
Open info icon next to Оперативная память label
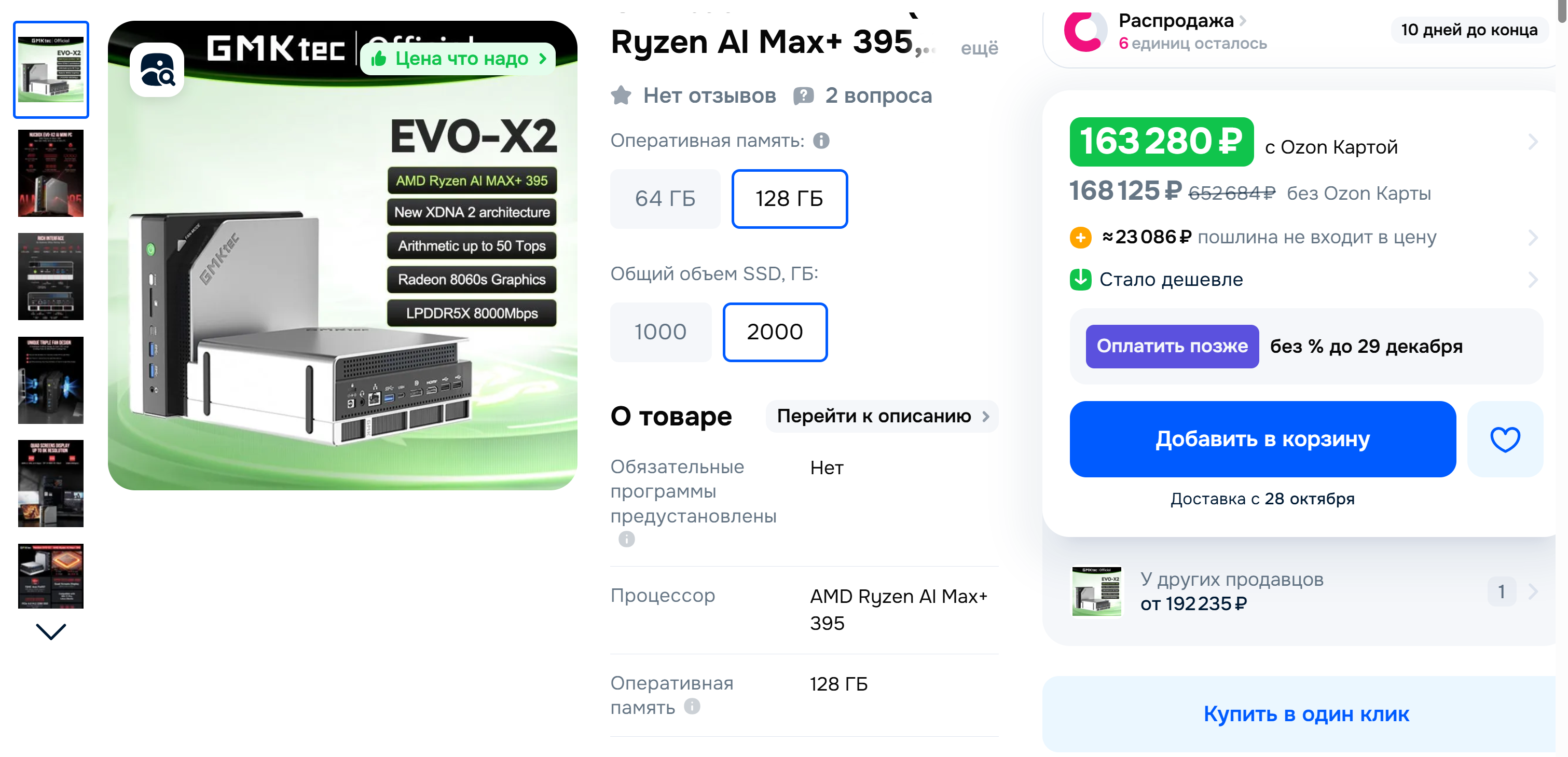[821, 141]
